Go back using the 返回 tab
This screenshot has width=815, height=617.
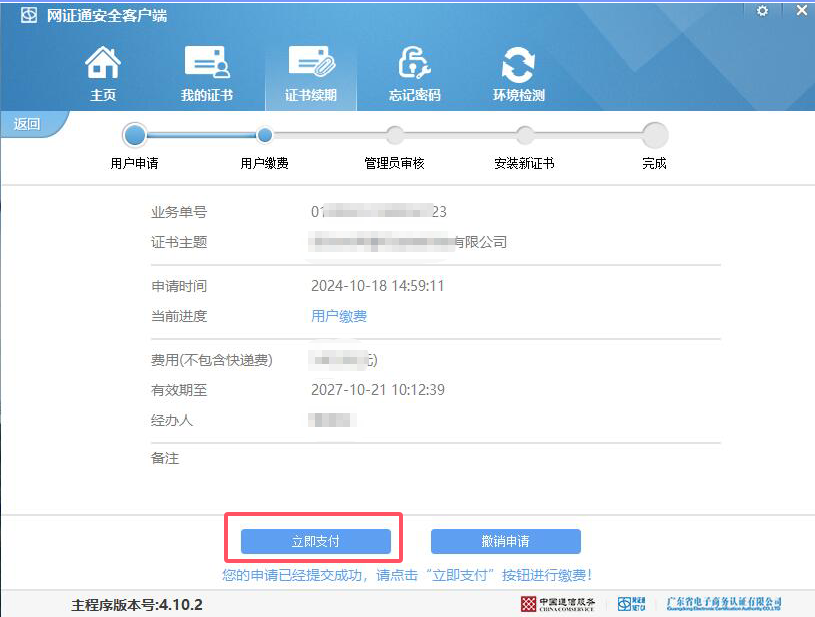(28, 124)
